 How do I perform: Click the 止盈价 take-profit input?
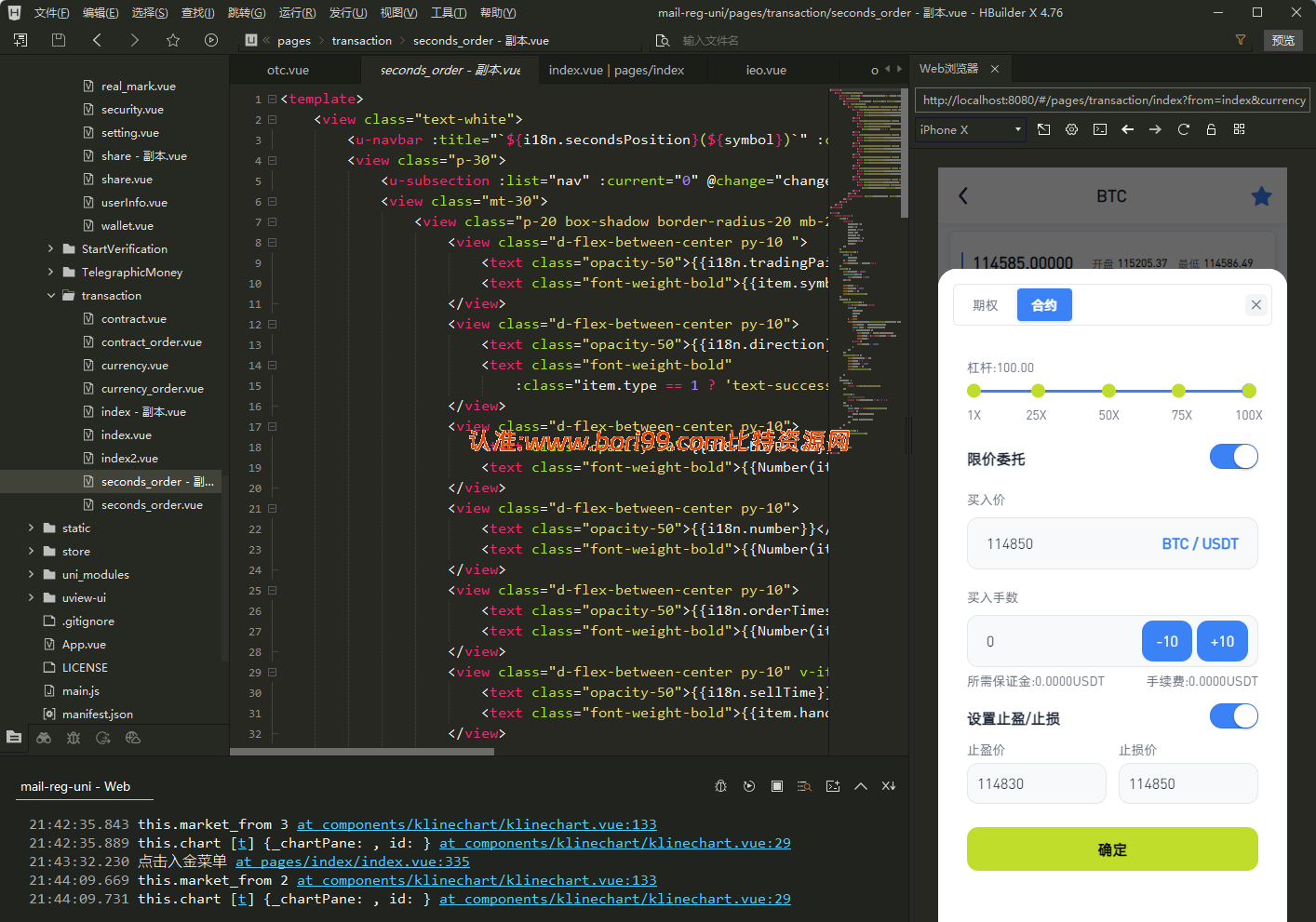point(1037,783)
